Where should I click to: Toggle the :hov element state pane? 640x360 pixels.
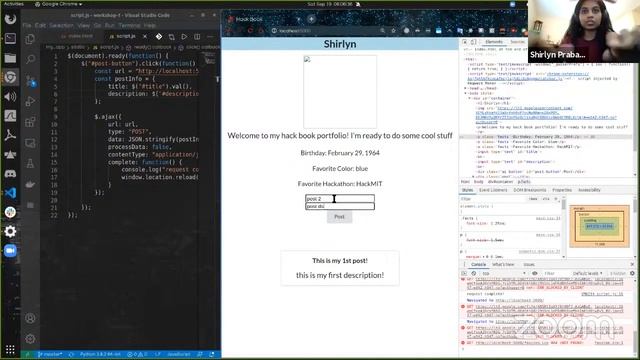533,199
